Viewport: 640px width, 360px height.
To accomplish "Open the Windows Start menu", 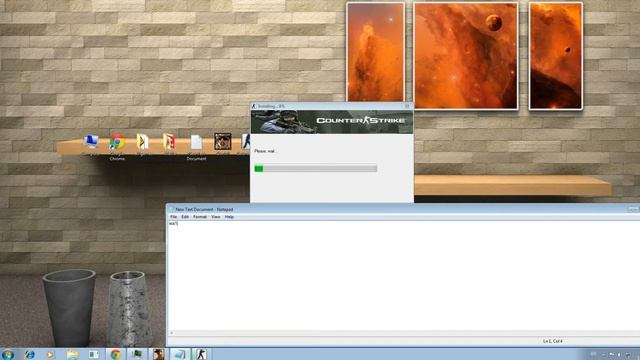I will click(7, 354).
